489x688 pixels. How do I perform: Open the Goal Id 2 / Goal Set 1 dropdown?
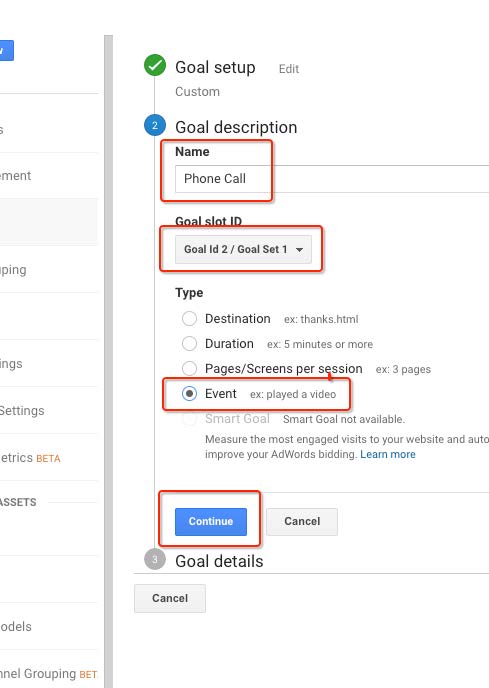243,249
